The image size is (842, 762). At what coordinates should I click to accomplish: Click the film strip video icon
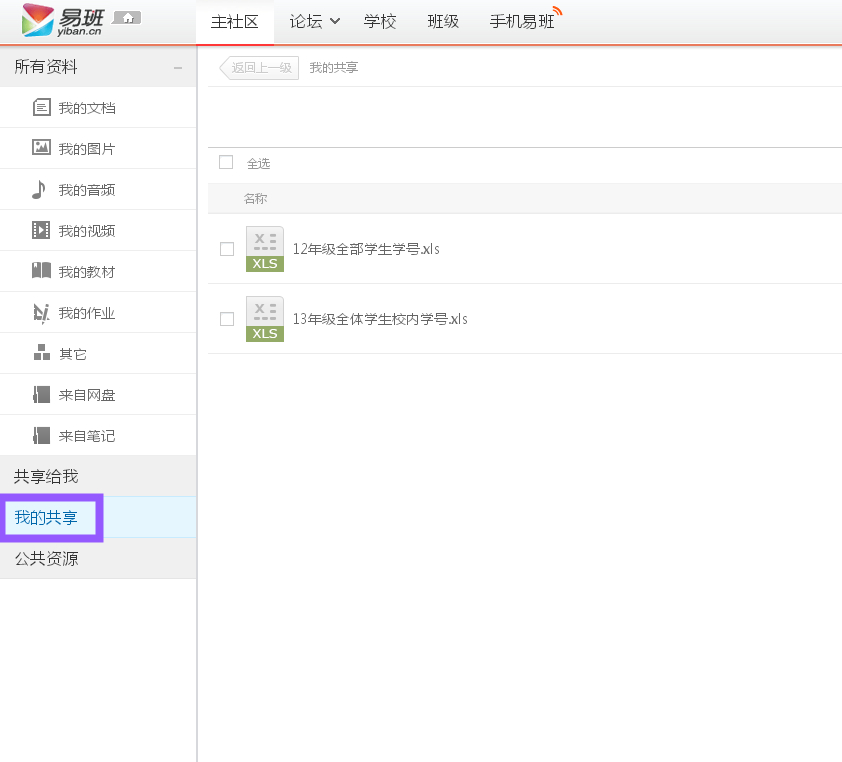click(41, 230)
